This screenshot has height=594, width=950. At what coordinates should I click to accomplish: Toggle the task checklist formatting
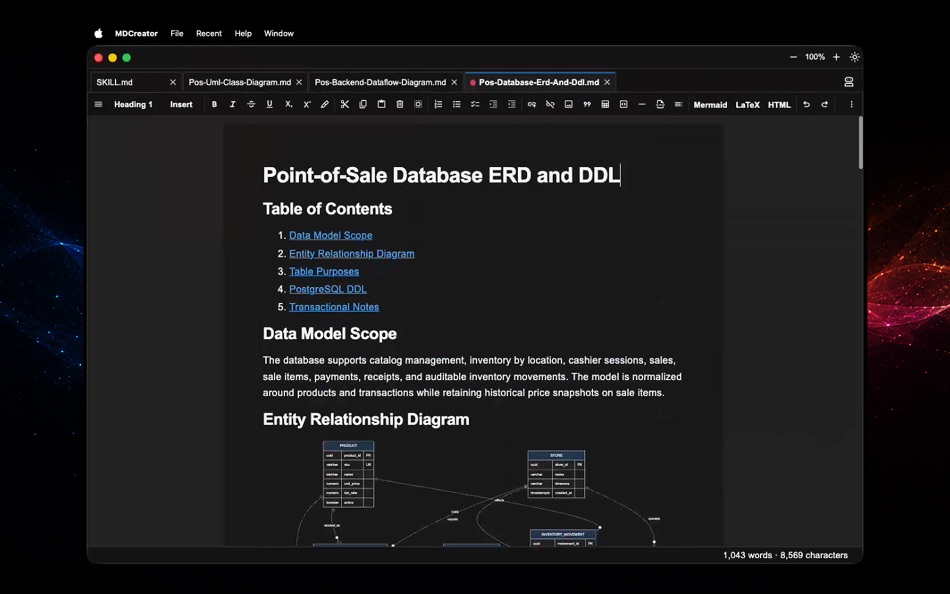(x=475, y=104)
